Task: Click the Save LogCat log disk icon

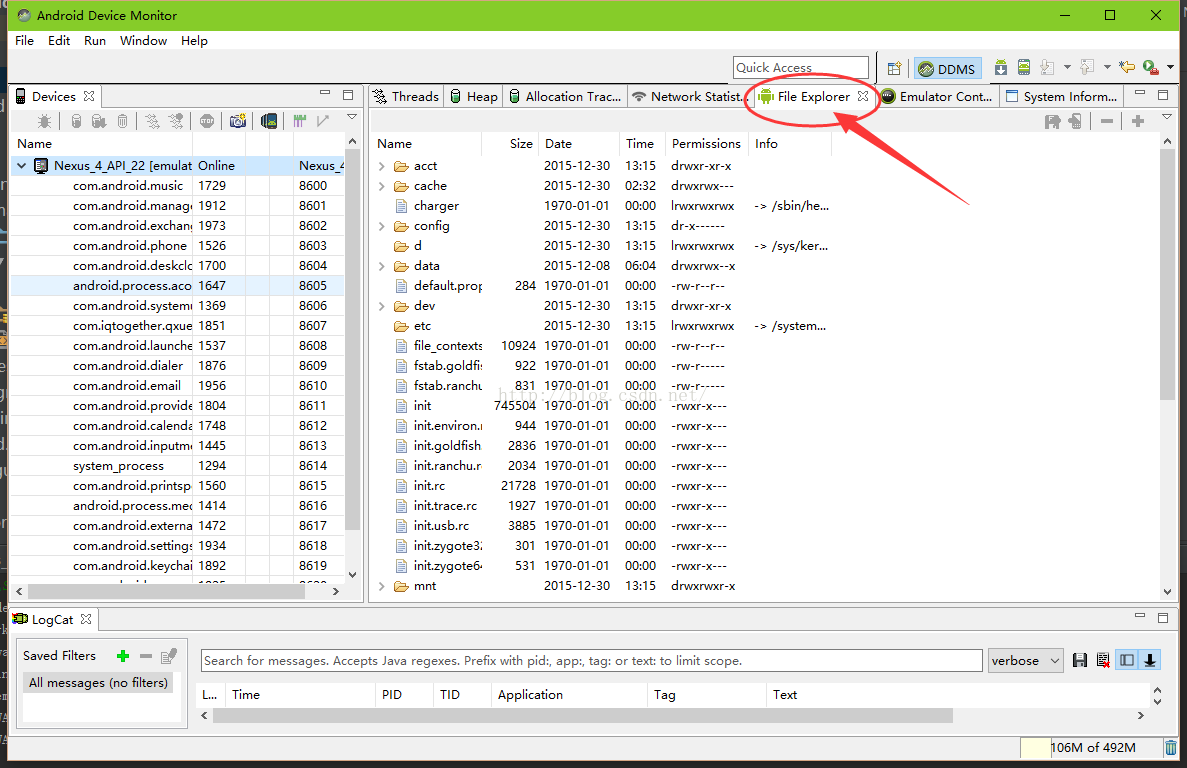Action: (1080, 661)
